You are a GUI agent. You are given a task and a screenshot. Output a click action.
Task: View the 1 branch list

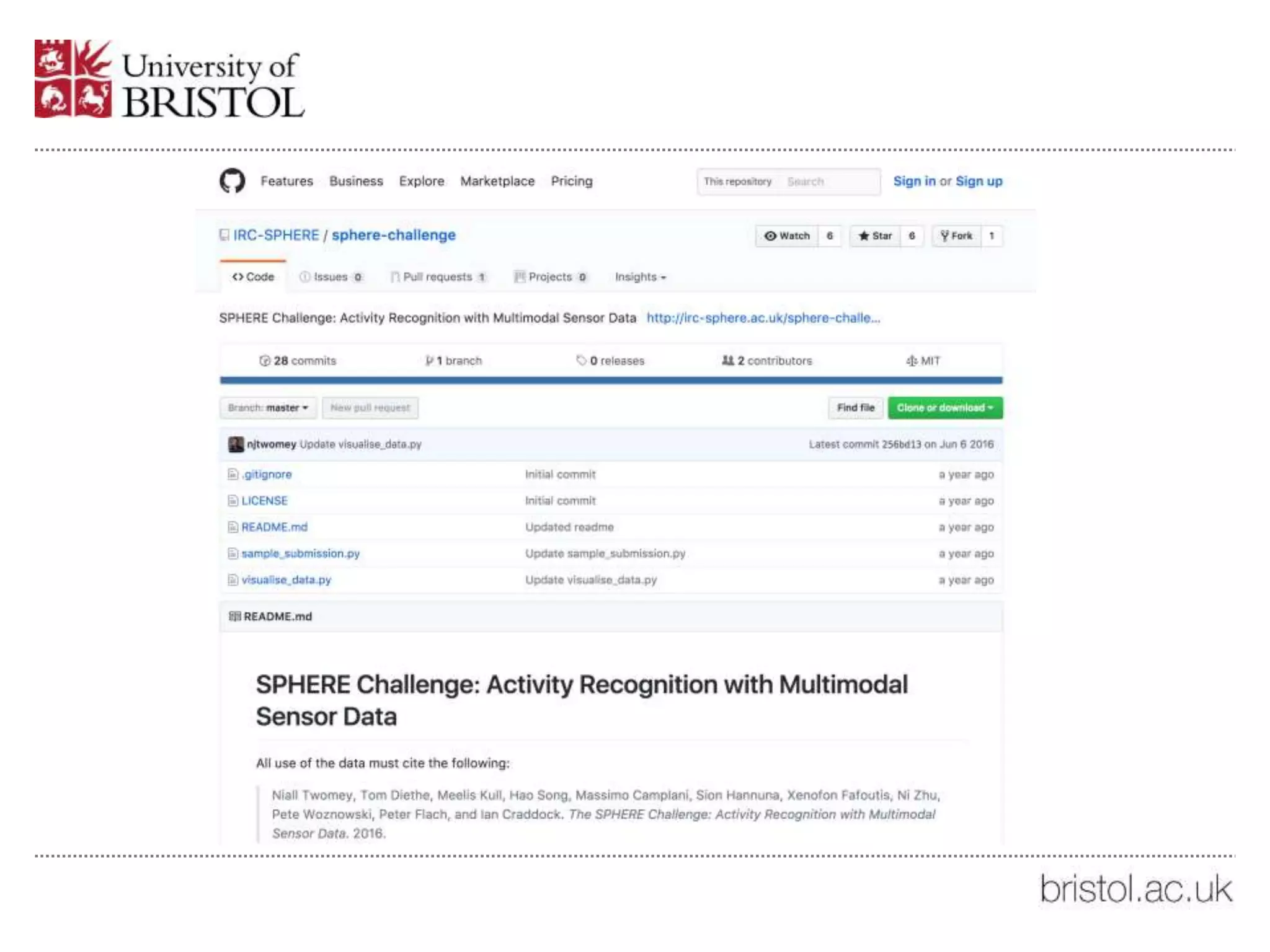[x=453, y=361]
